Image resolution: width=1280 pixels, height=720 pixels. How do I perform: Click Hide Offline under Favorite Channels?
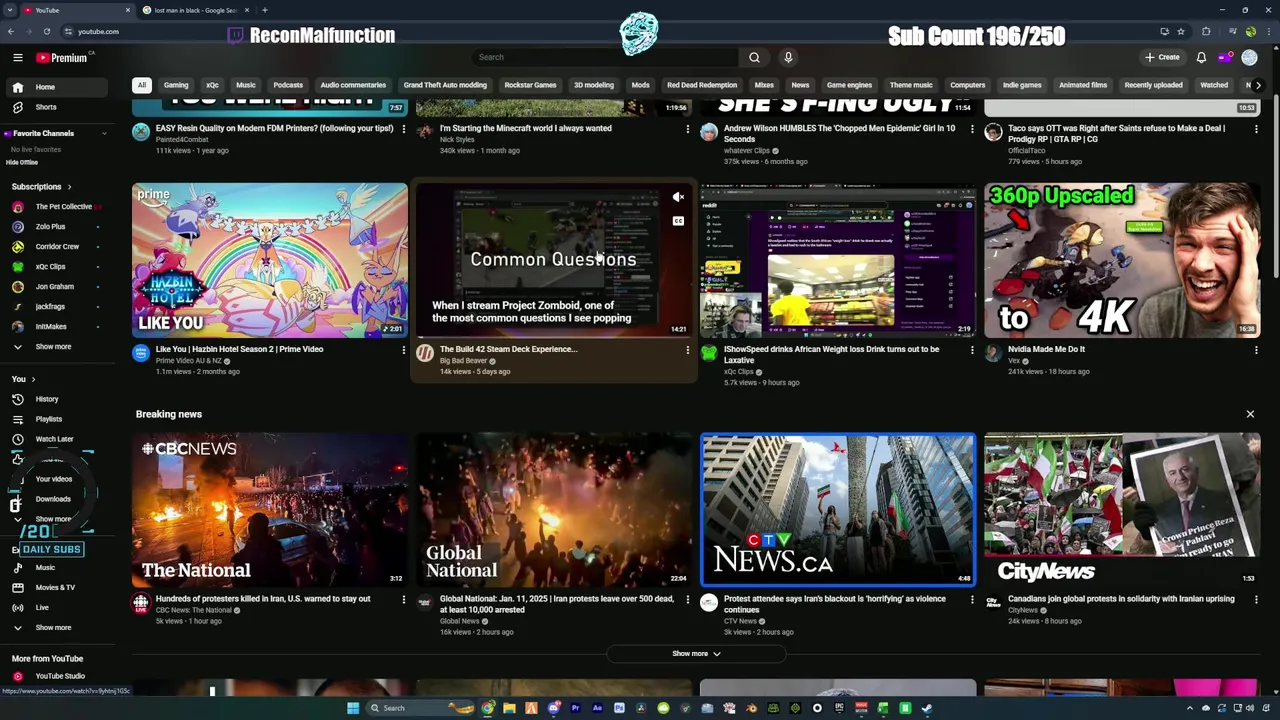pyautogui.click(x=22, y=162)
